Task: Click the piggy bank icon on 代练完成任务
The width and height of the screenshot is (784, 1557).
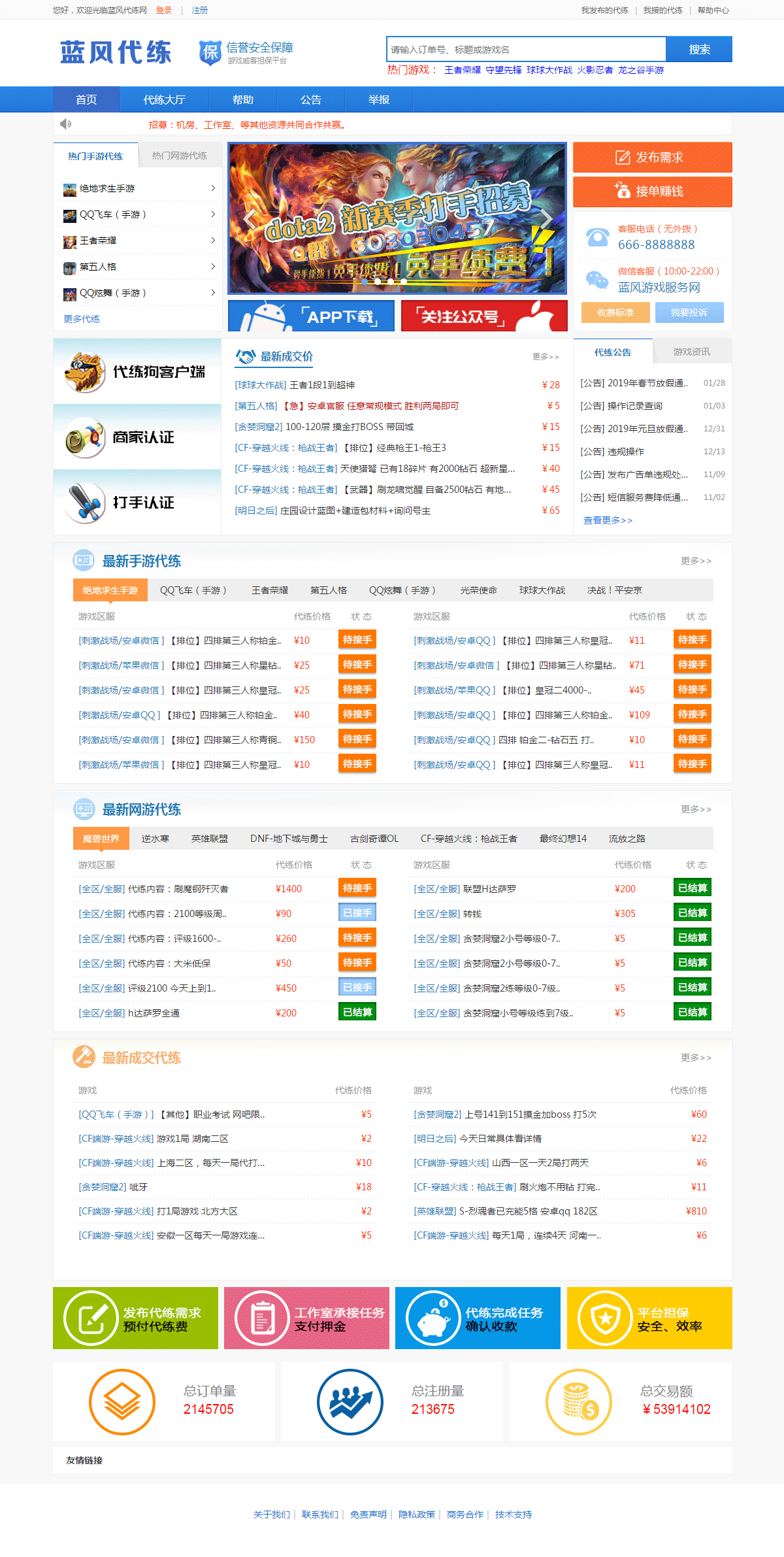Action: click(x=433, y=1318)
